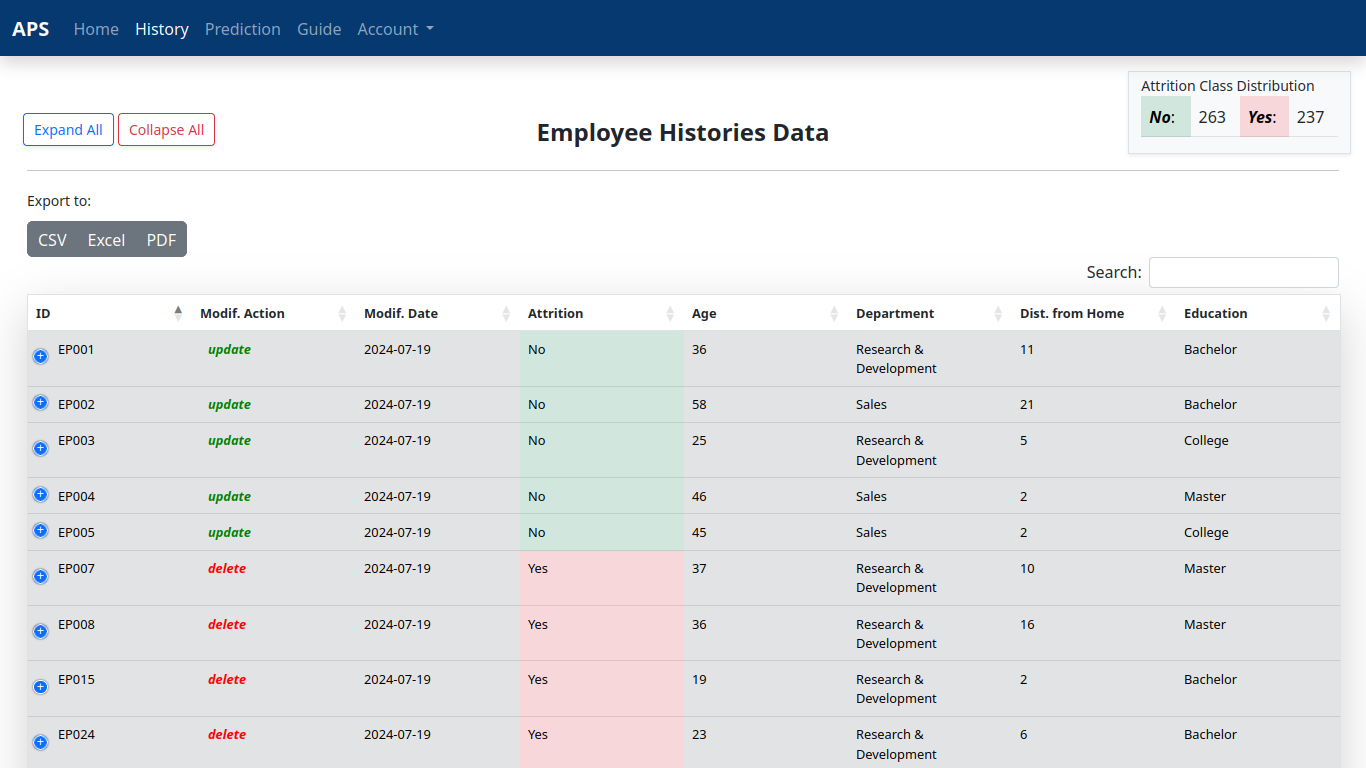This screenshot has height=768, width=1366.
Task: Open the Account dropdown menu
Action: (395, 29)
